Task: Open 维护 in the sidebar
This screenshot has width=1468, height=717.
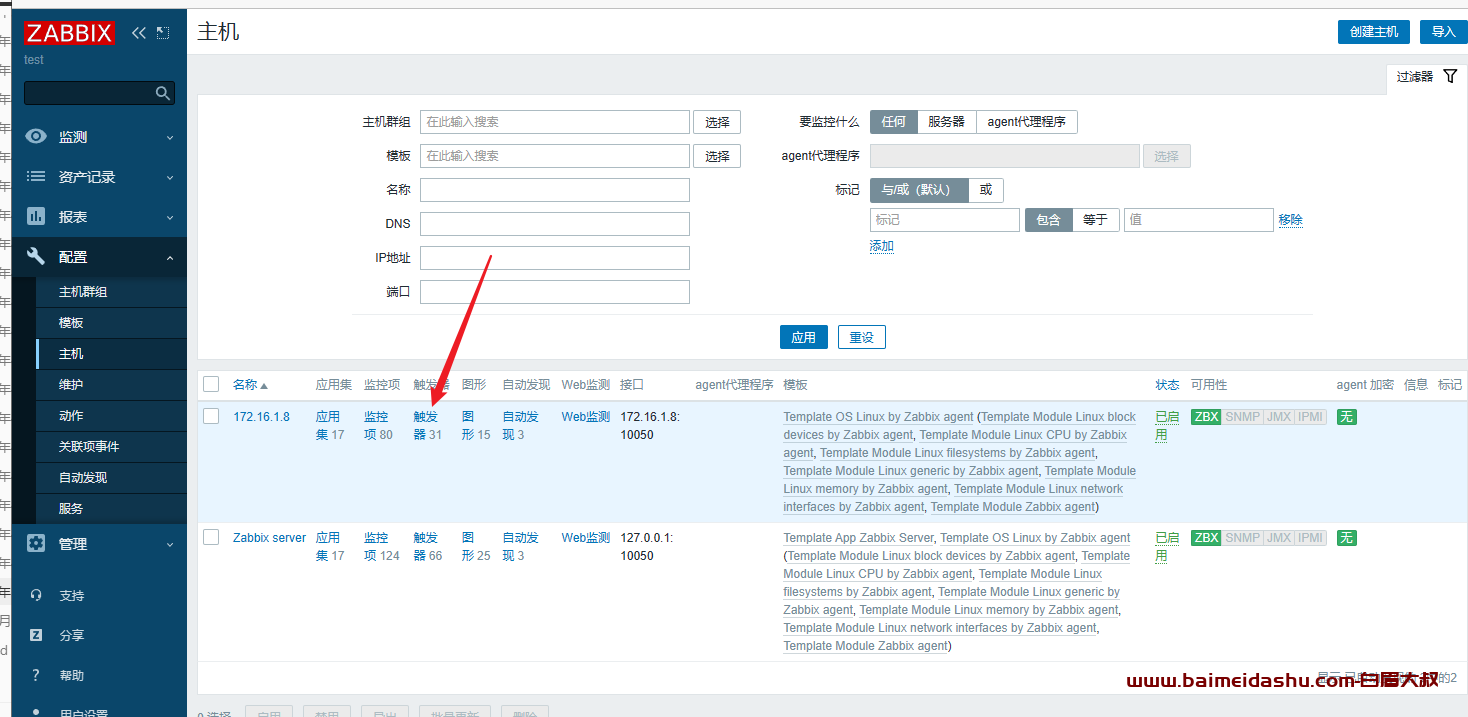Action: tap(111, 385)
